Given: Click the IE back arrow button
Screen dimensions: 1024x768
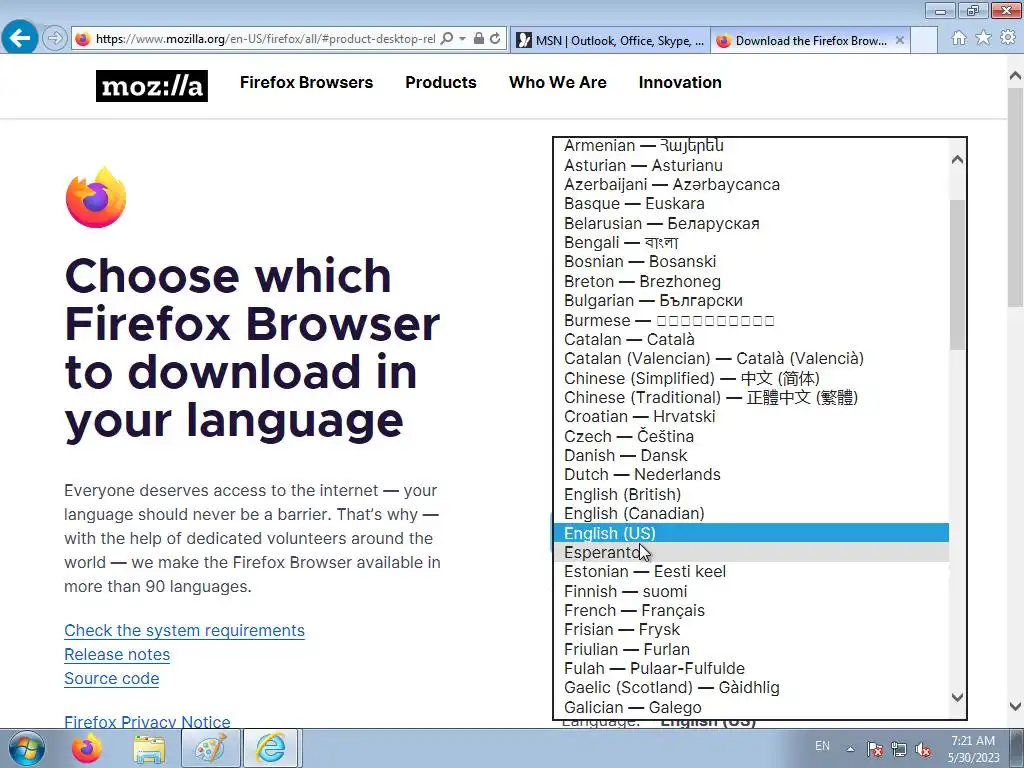Looking at the screenshot, I should [20, 37].
